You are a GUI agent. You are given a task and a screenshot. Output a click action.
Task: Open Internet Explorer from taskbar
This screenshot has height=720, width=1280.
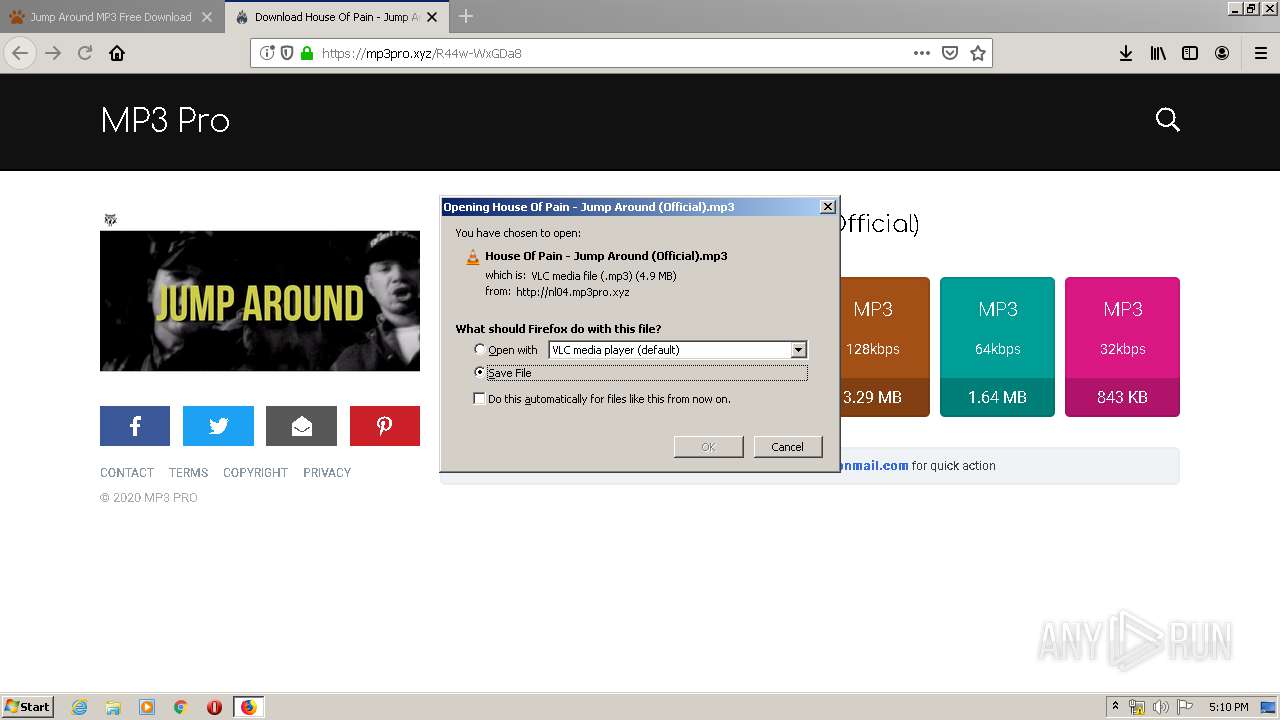coord(80,707)
